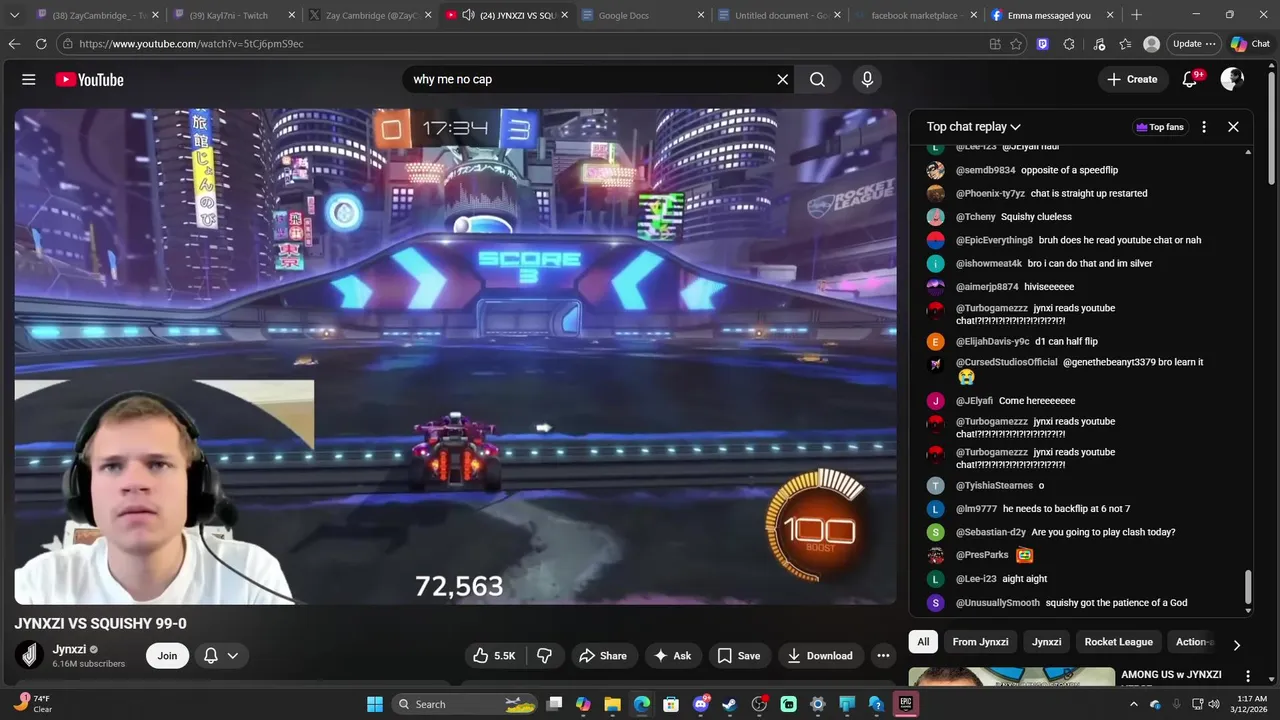Open Steam from the taskbar
This screenshot has height=720, width=1280.
(729, 704)
